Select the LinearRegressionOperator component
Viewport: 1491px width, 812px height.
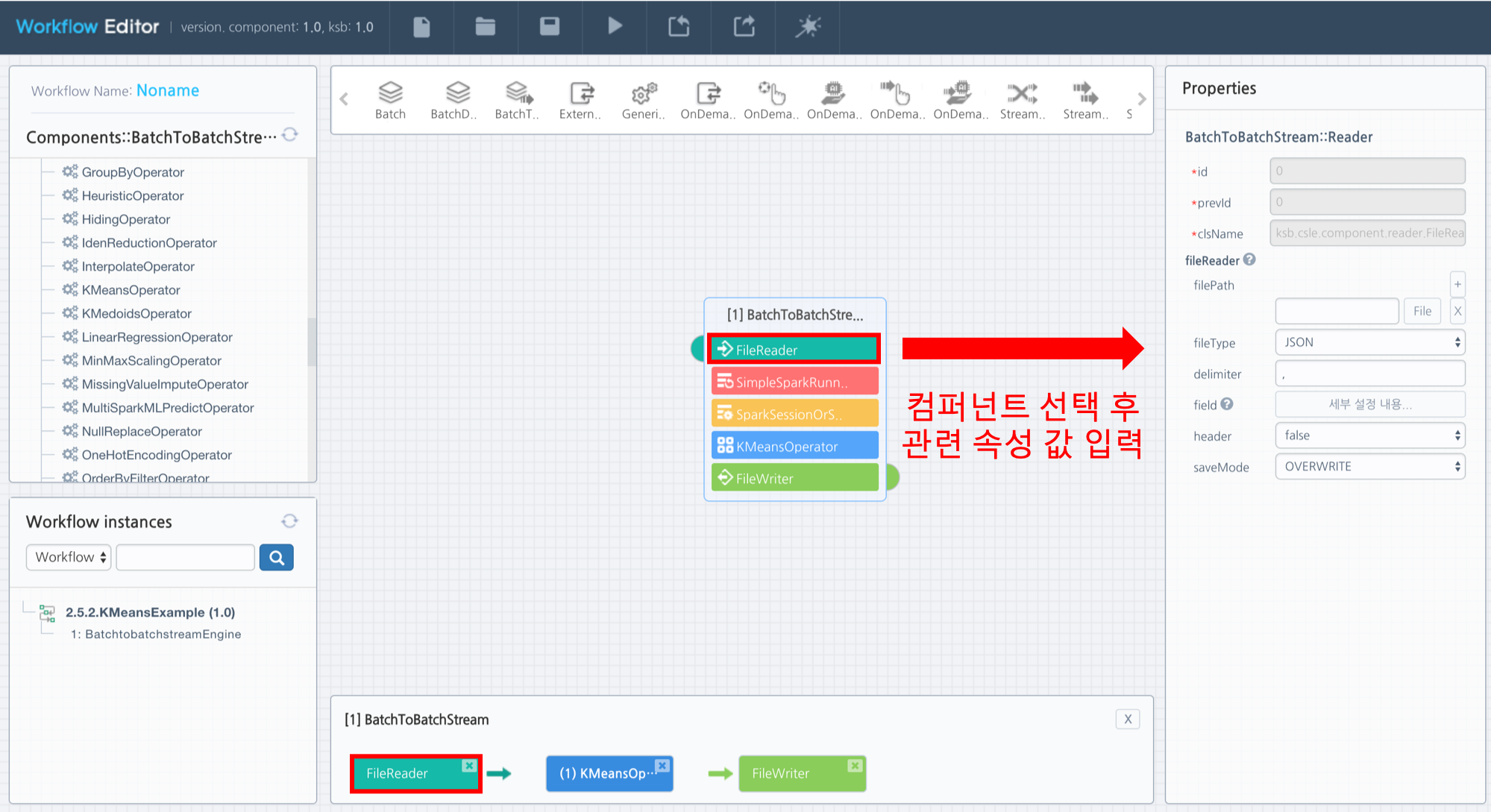158,337
